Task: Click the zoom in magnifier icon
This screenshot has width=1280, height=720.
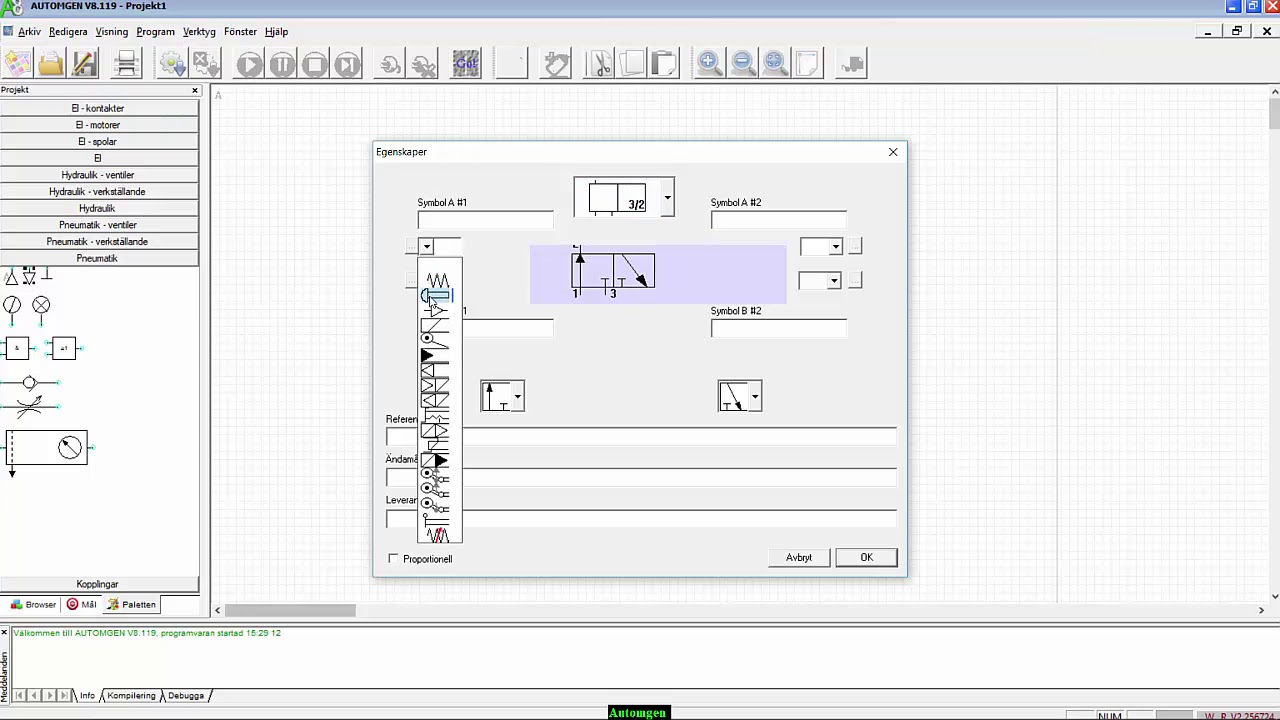Action: 709,64
